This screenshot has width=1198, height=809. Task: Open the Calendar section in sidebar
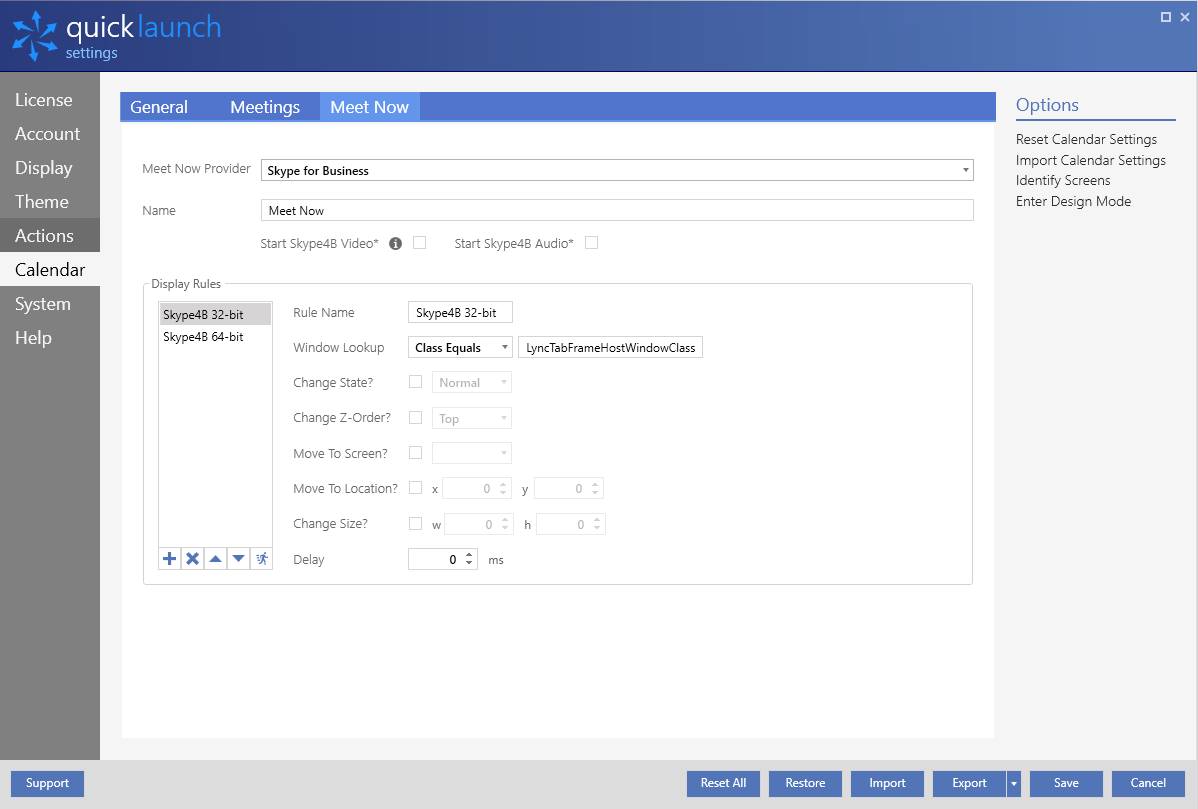point(50,270)
